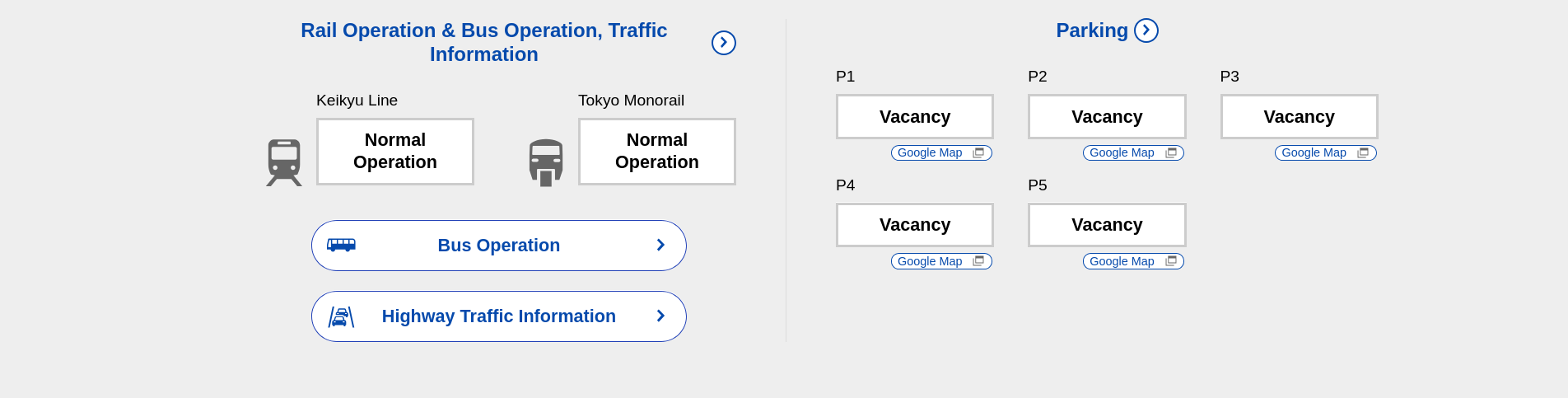Click the Keikyu Line train icon

pyautogui.click(x=284, y=162)
